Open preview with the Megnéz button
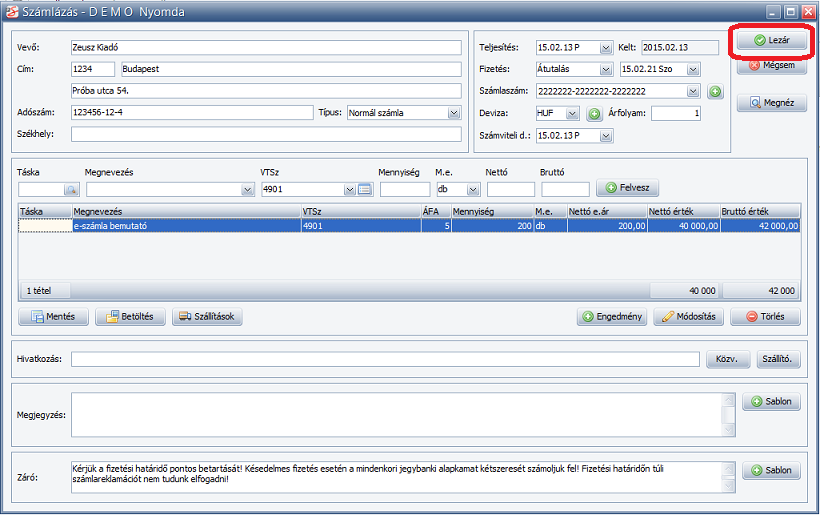The height and width of the screenshot is (515, 820). (x=772, y=102)
